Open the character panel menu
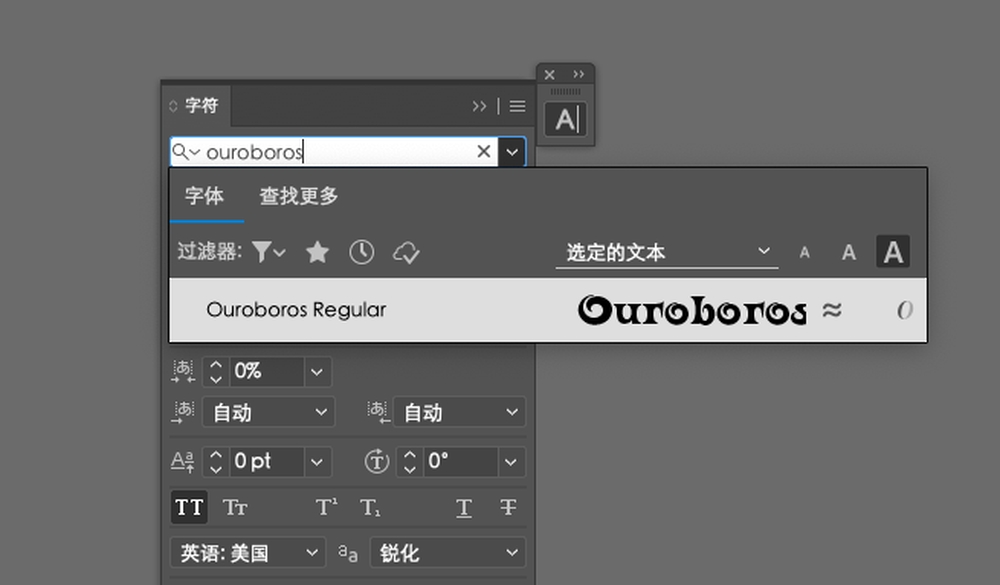 (x=518, y=106)
